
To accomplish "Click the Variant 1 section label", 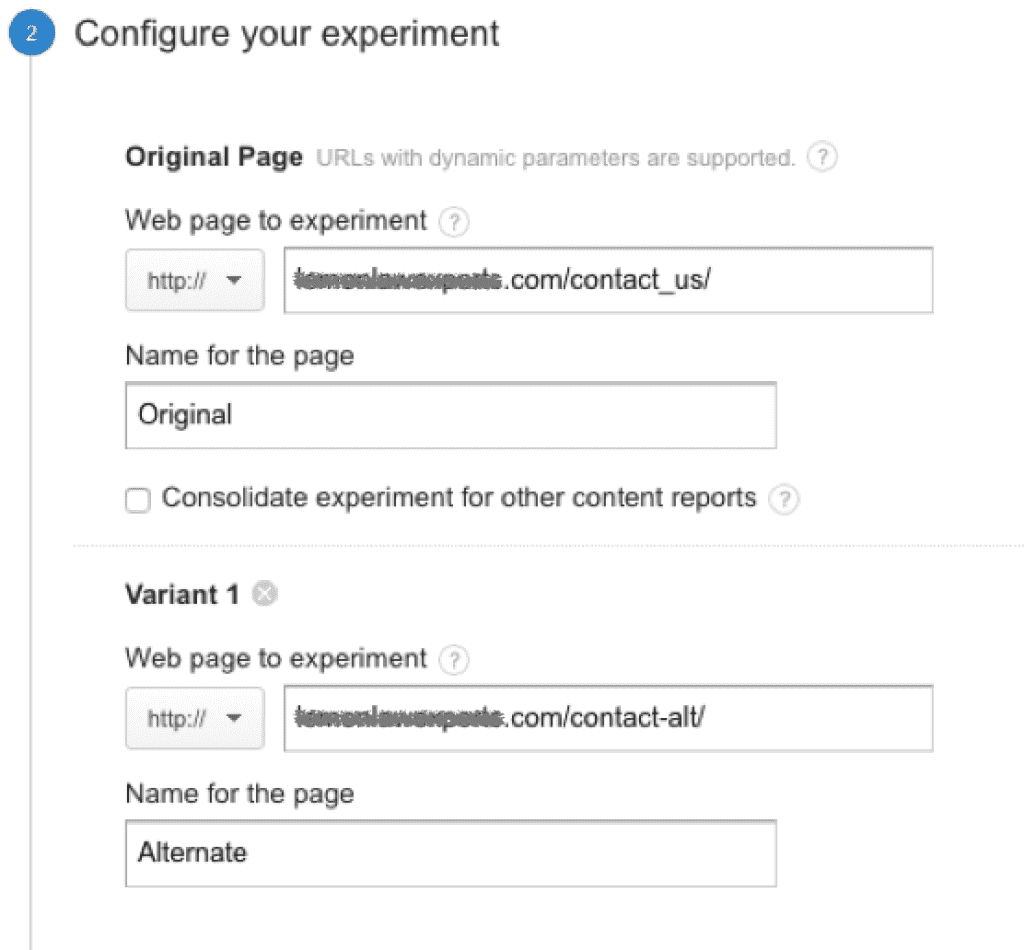I will tap(182, 594).
